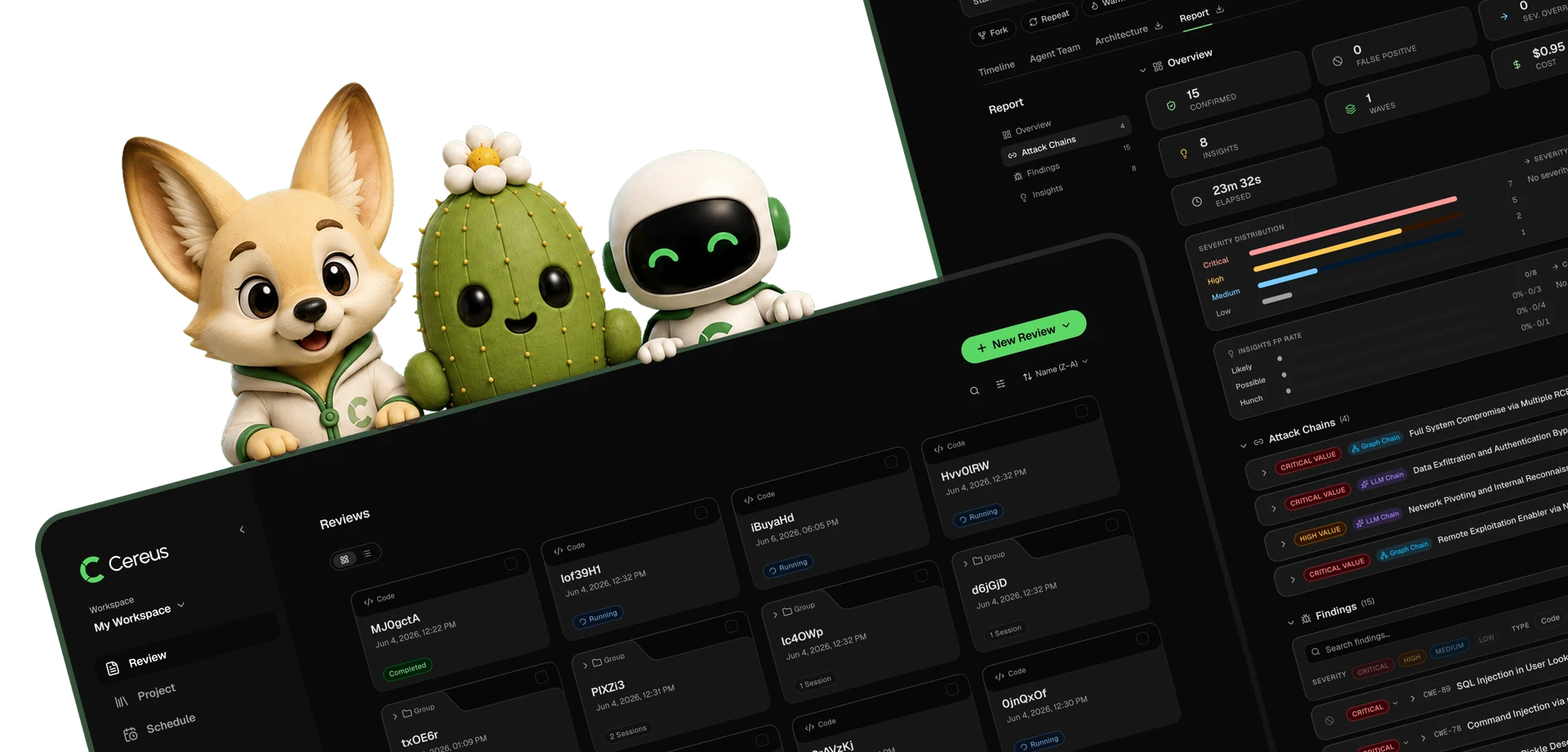Click the Project library icon in sidebar
The width and height of the screenshot is (1568, 752).
(x=122, y=701)
